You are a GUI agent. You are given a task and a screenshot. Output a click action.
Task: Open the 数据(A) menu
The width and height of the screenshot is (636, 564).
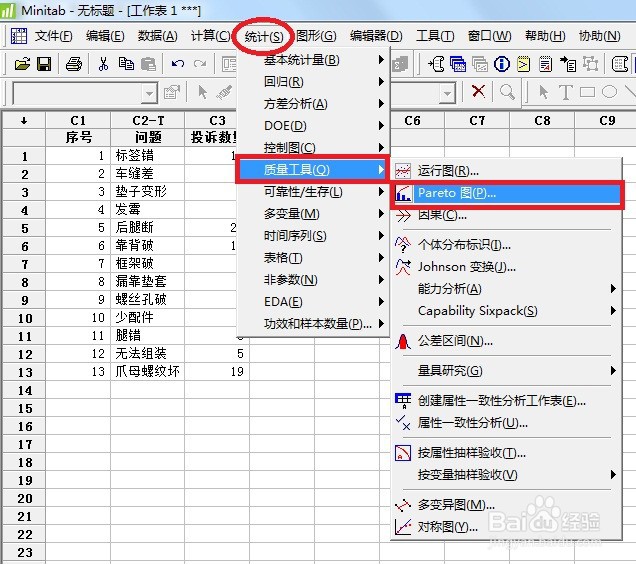click(x=157, y=36)
